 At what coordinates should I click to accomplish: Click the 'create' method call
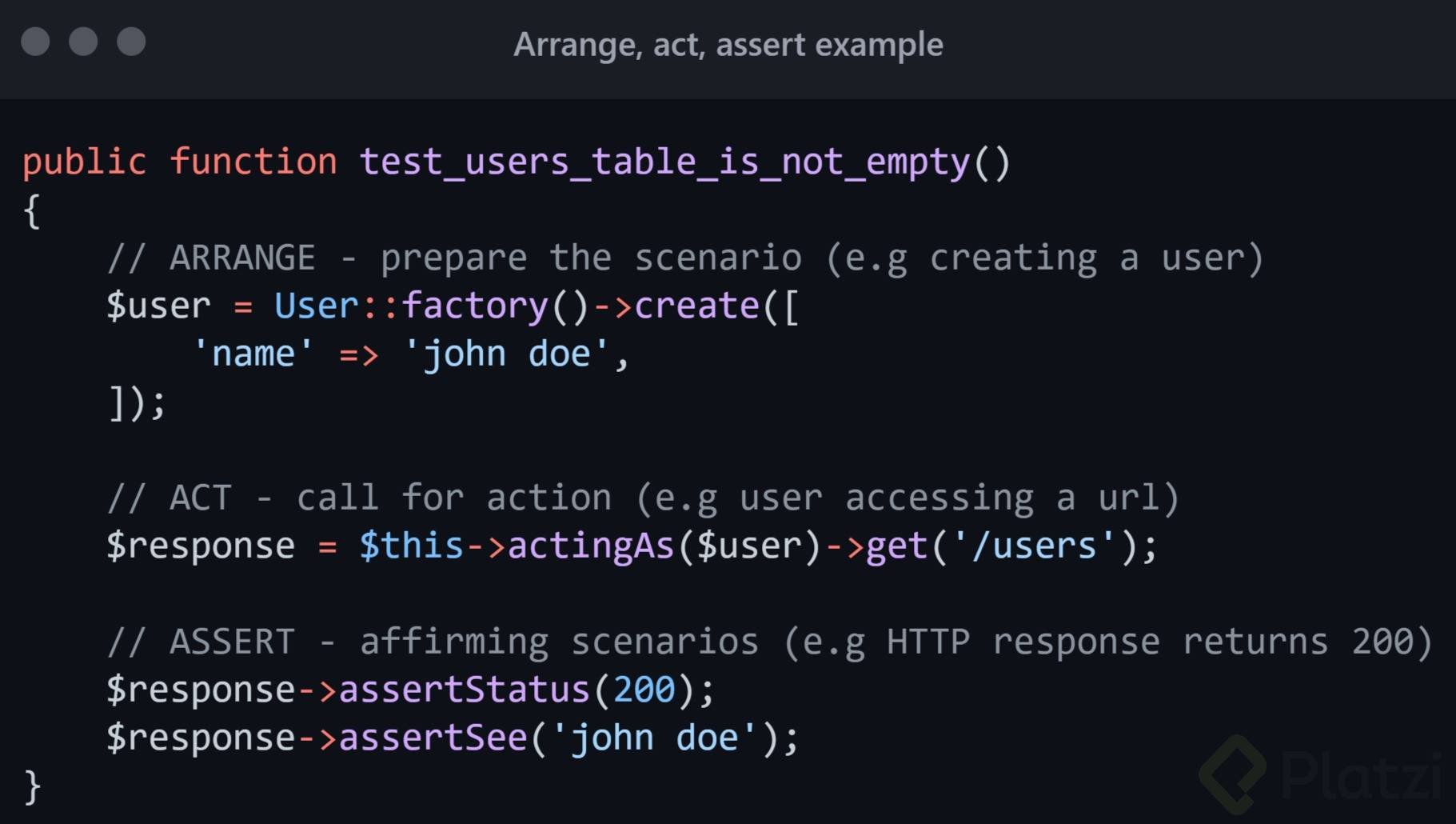tap(696, 306)
